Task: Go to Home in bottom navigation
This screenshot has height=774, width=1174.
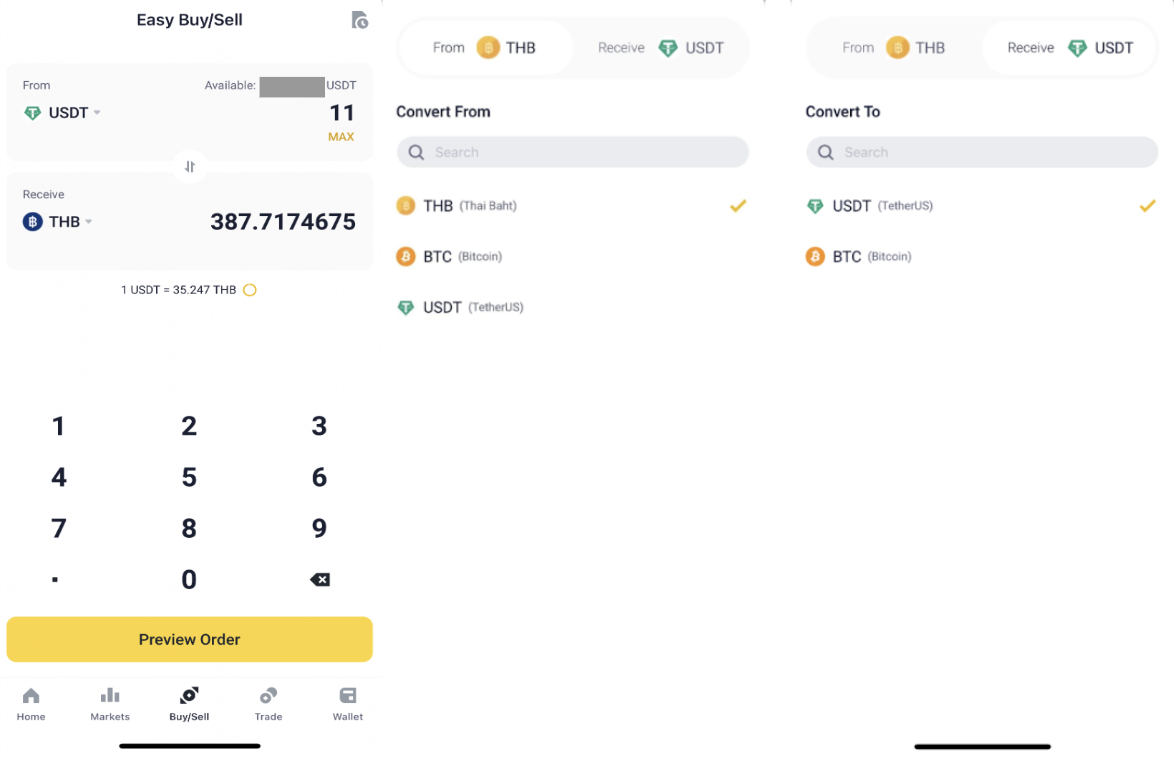Action: pos(31,704)
